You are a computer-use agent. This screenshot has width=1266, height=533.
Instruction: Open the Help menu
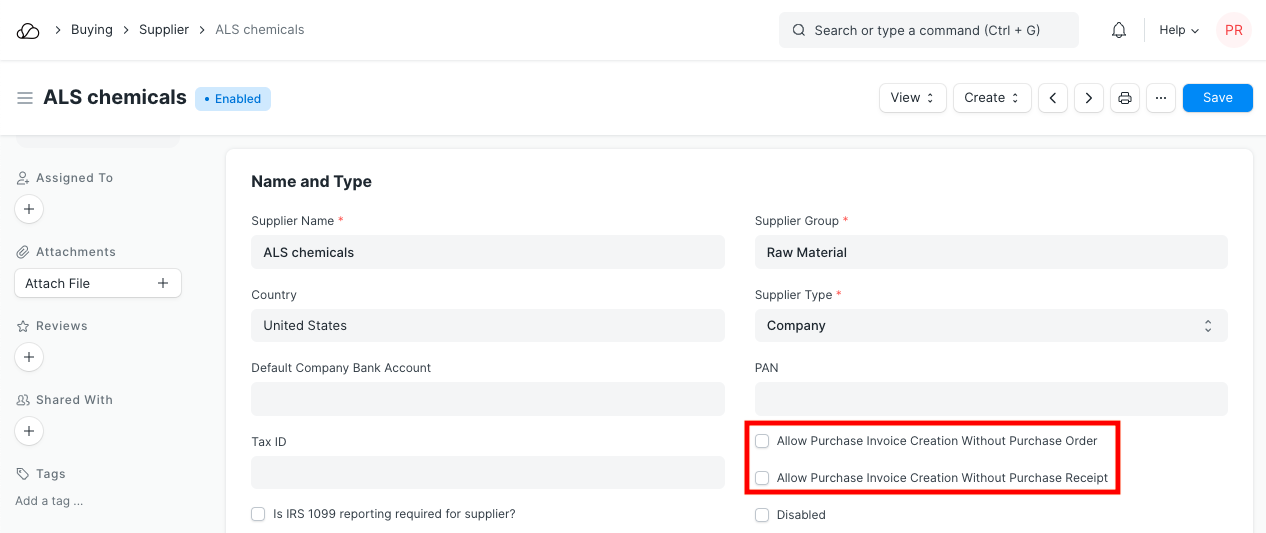1178,30
